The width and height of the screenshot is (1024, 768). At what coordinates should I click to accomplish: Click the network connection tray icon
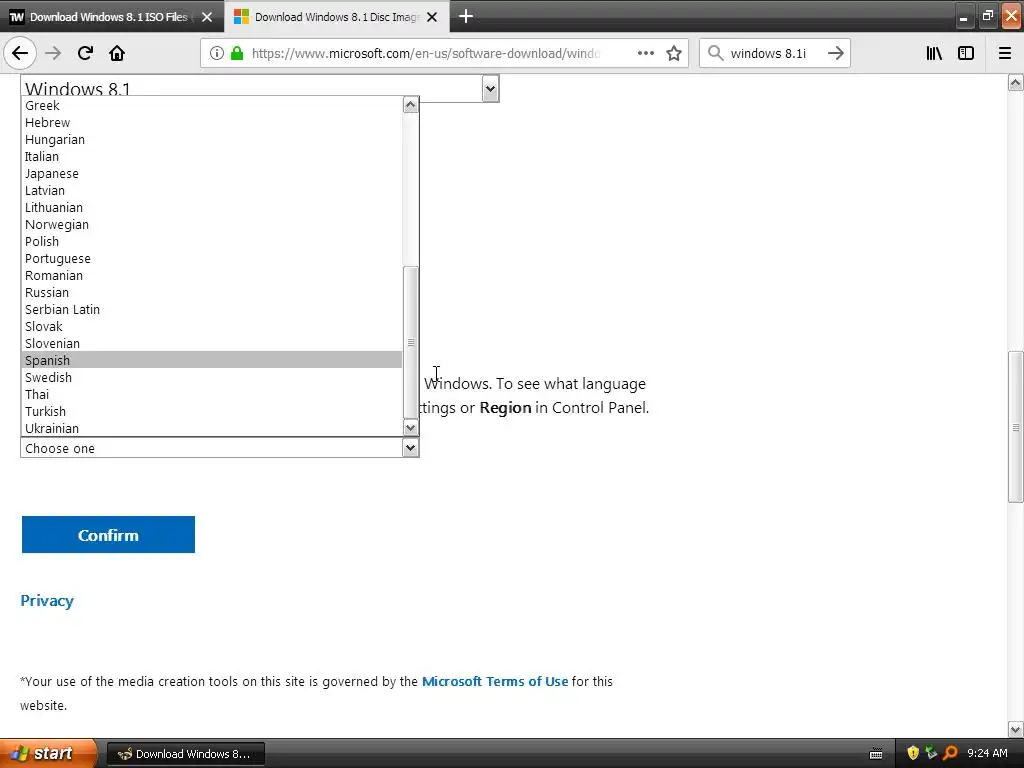931,753
